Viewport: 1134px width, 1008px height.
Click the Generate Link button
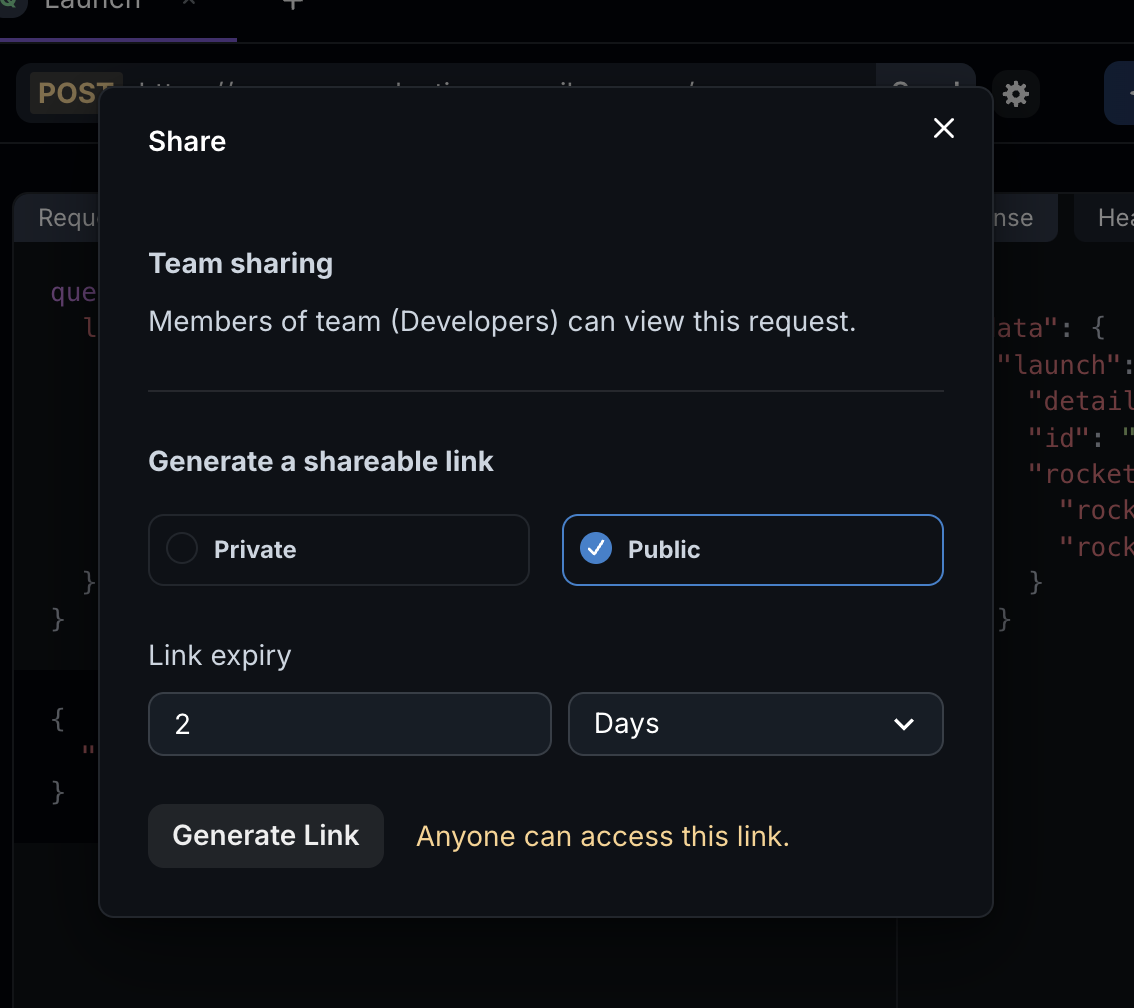265,835
